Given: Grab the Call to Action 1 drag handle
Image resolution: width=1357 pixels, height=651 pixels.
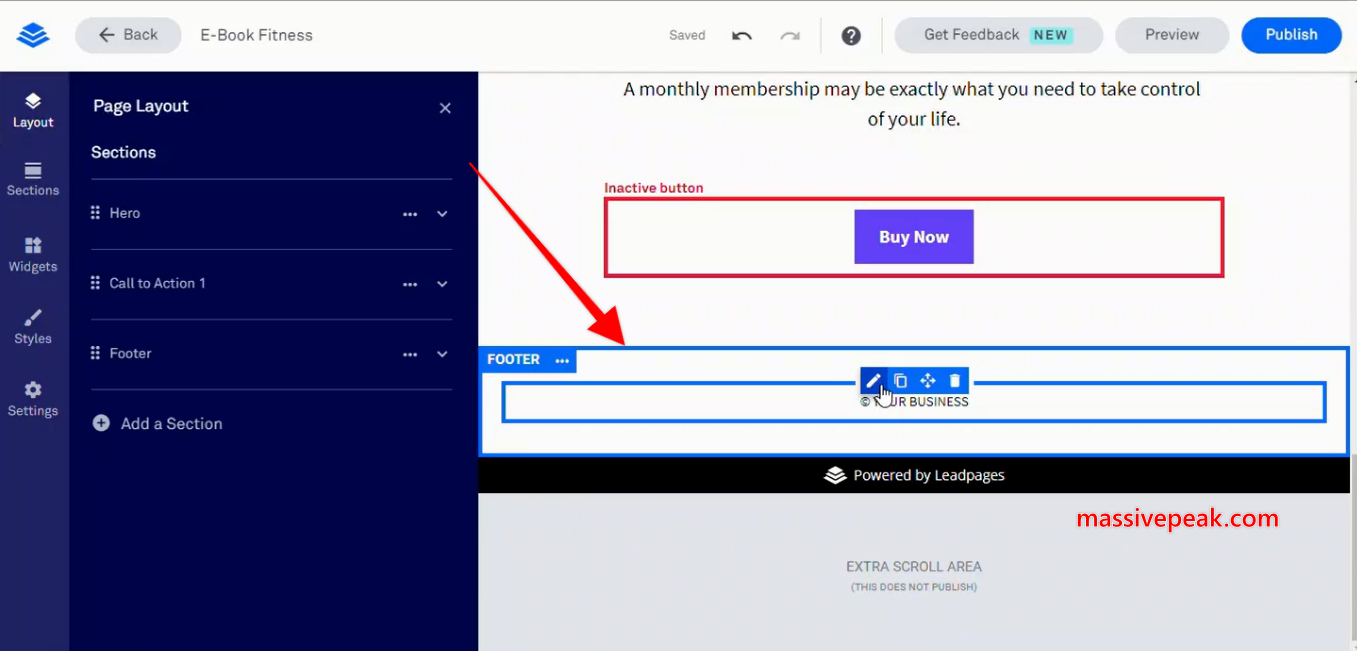Looking at the screenshot, I should point(96,283).
